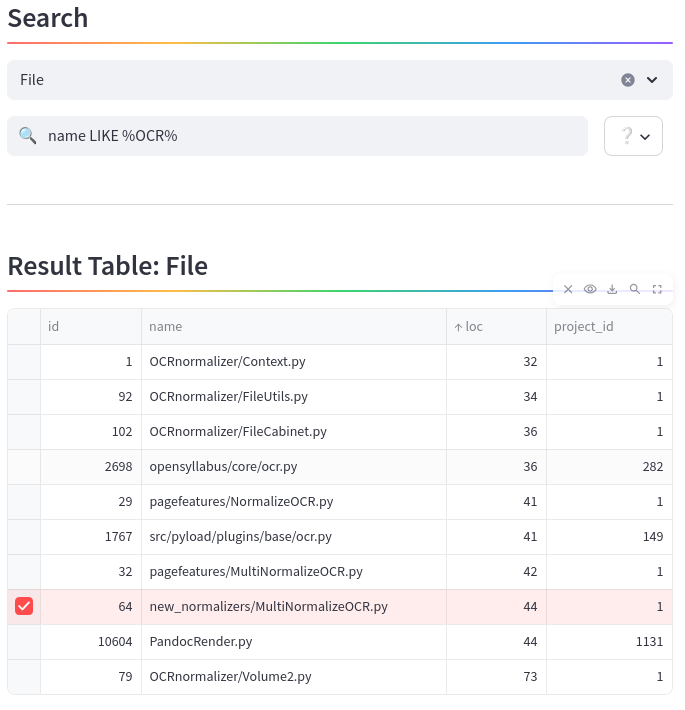Image resolution: width=685 pixels, height=710 pixels.
Task: Select the row for opensyllabus/core/ocr.py
Action: [24, 467]
